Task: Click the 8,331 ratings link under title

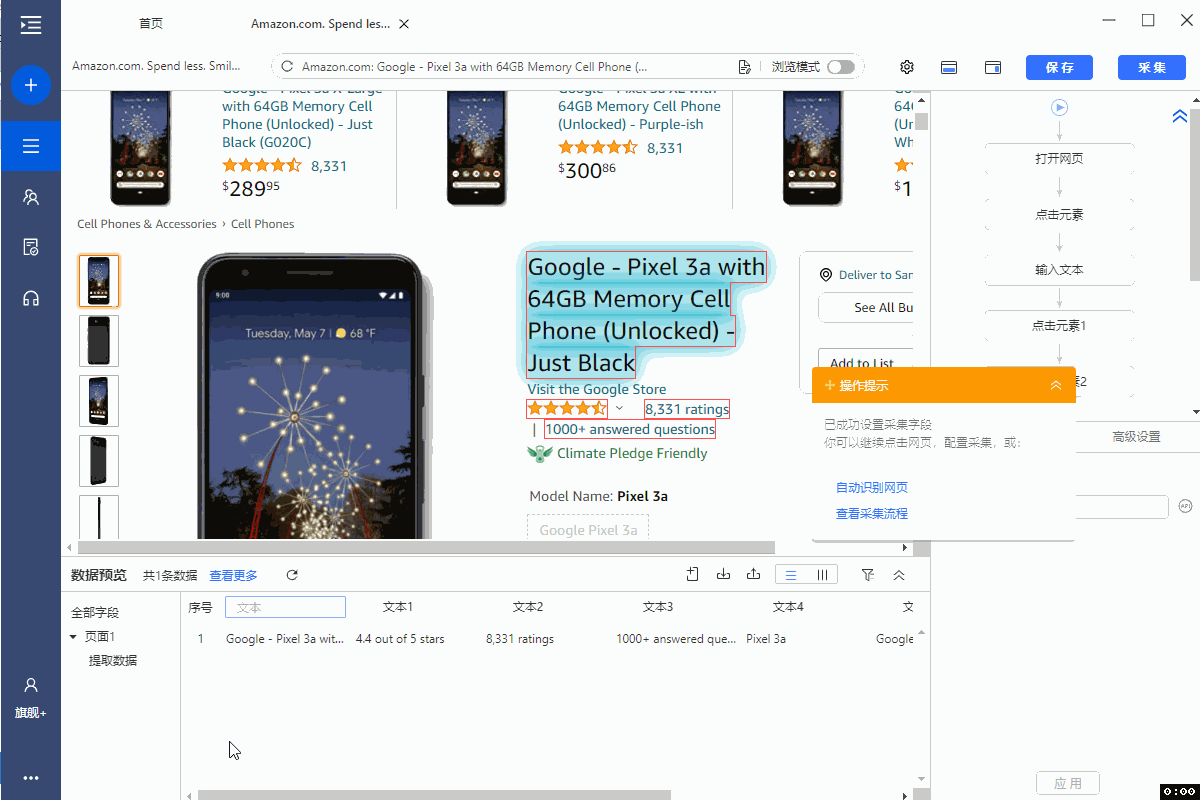Action: click(x=687, y=409)
